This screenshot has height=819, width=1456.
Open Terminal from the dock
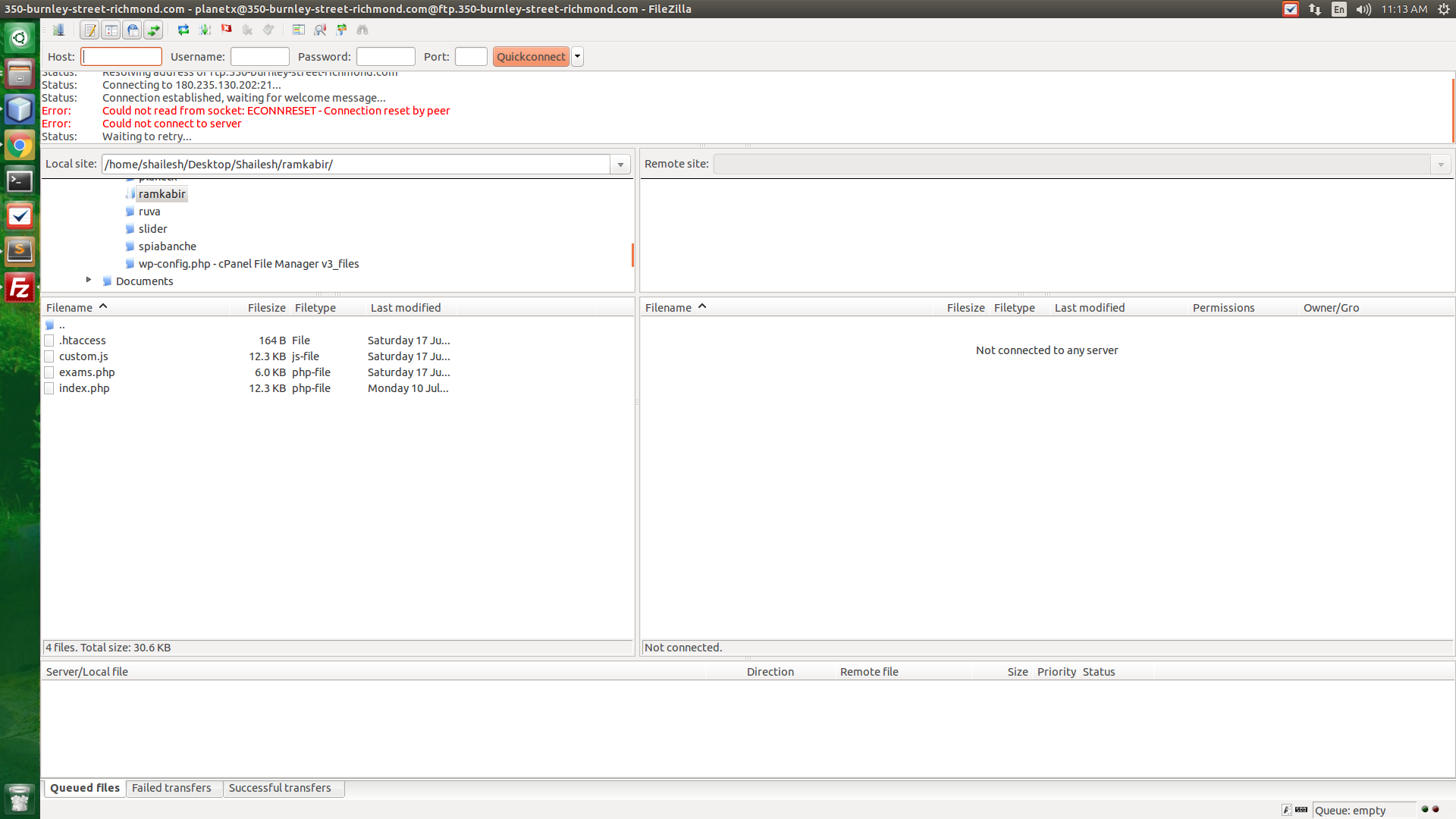tap(20, 181)
